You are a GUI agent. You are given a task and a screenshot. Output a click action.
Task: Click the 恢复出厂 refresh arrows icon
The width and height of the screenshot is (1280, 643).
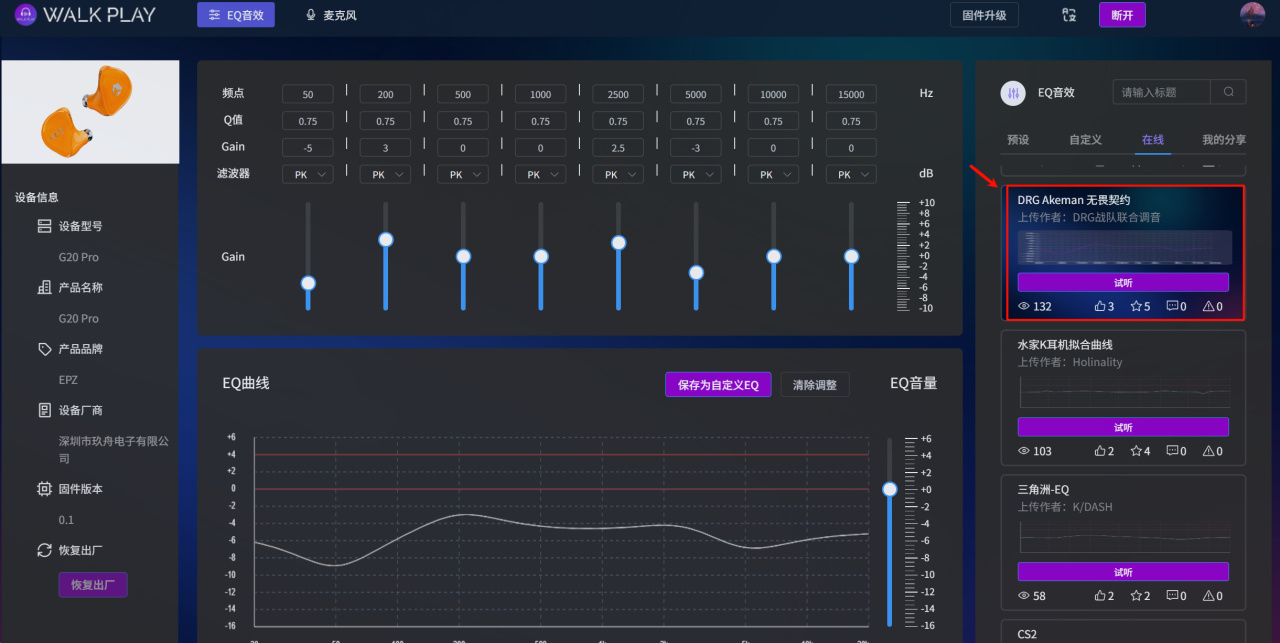click(44, 550)
